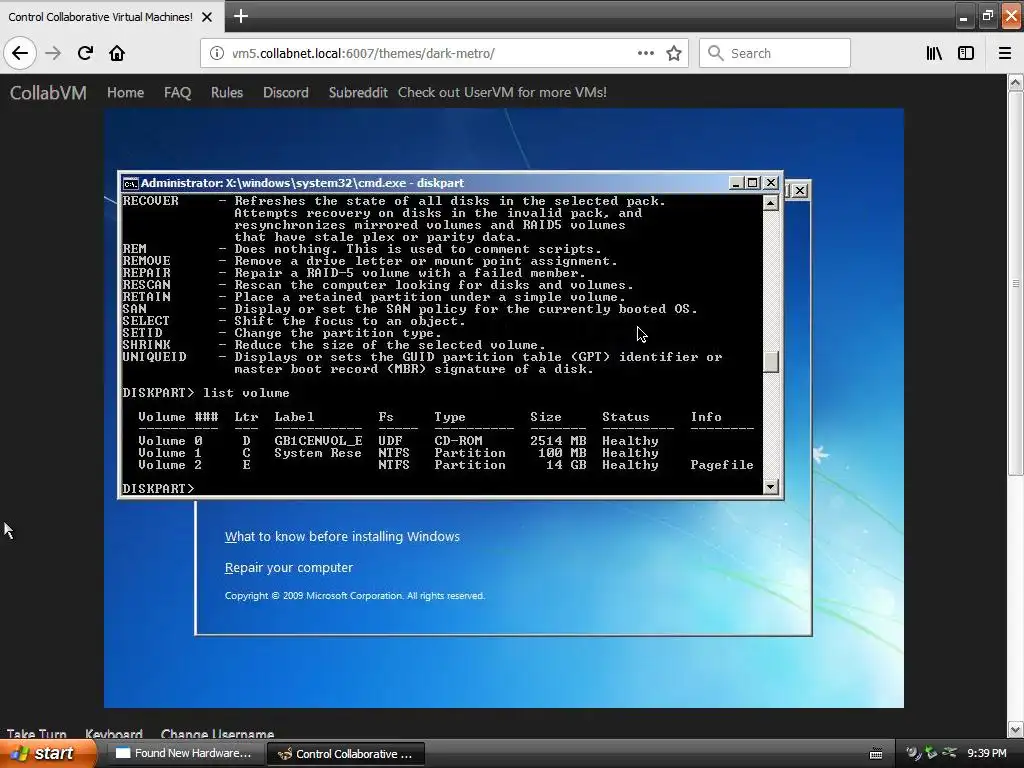Close the Control Collaborative Virtual Machines tab
Viewport: 1024px width, 768px height.
(x=207, y=17)
